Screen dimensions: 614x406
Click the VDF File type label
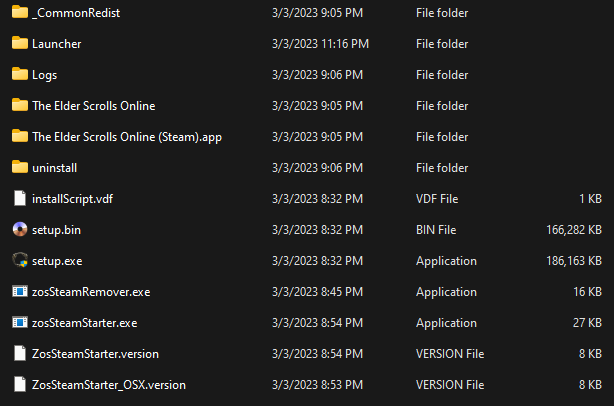[437, 199]
